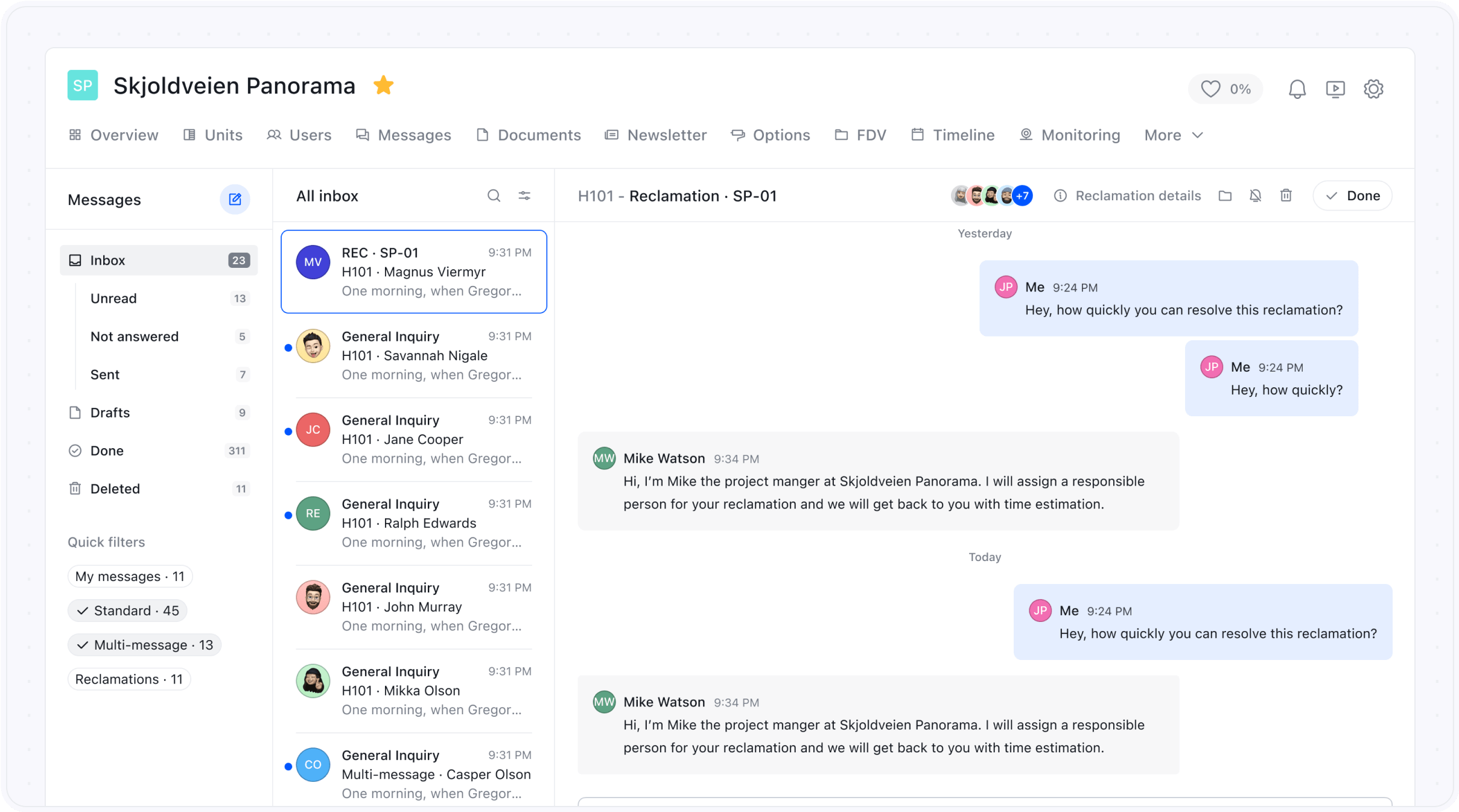
Task: Open project settings gear
Action: [1373, 89]
